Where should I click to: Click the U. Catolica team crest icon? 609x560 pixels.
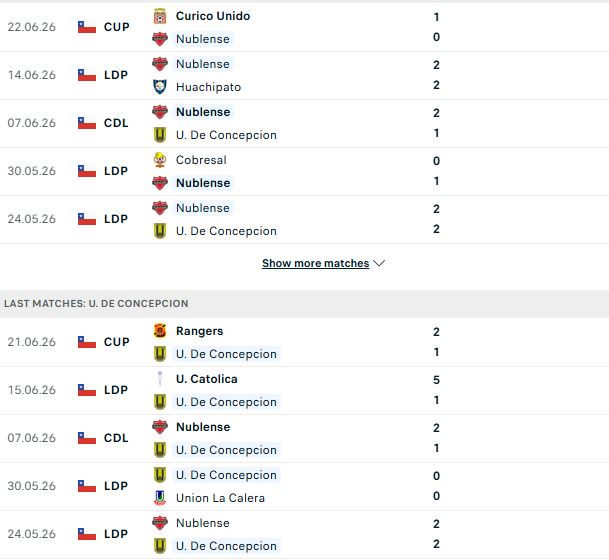[x=160, y=379]
